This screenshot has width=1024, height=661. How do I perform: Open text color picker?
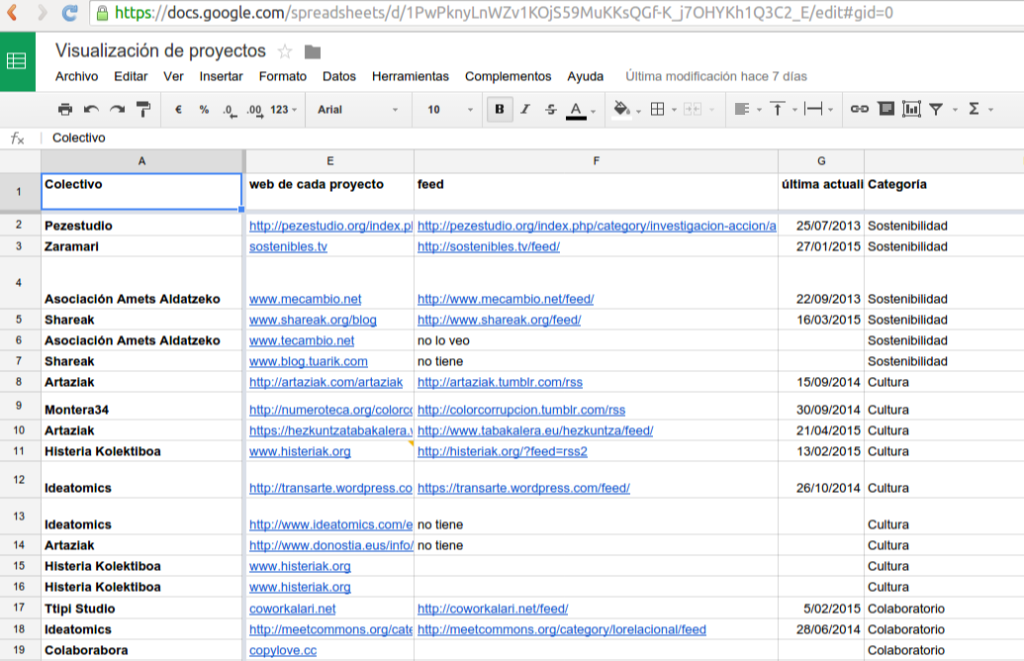pos(575,110)
